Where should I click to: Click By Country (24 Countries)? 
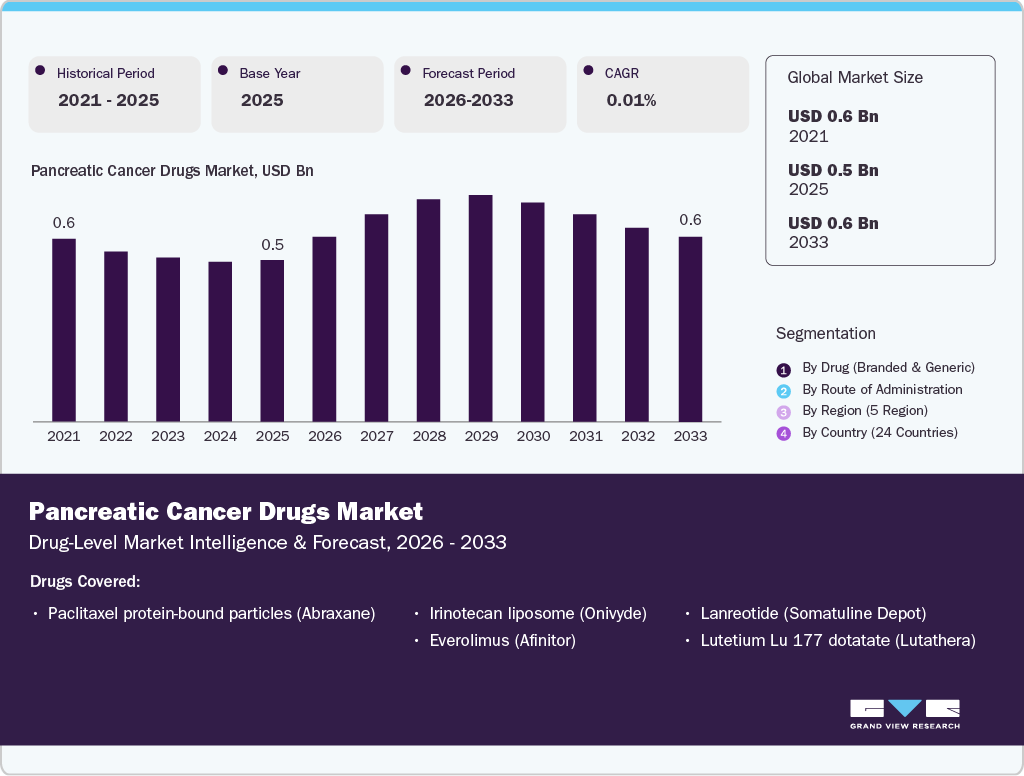[880, 432]
